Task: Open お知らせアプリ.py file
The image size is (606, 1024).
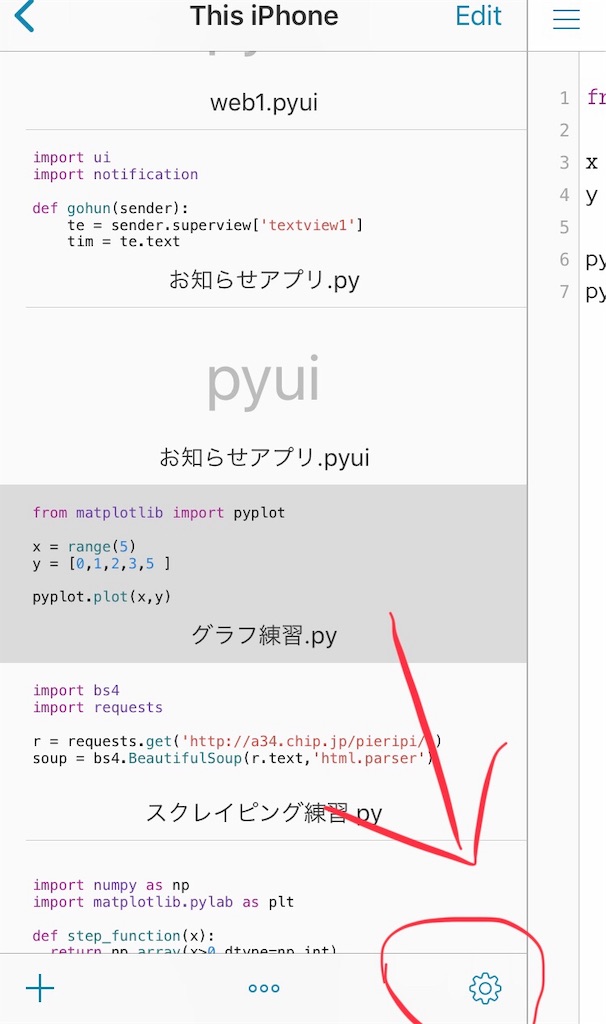Action: 264,280
